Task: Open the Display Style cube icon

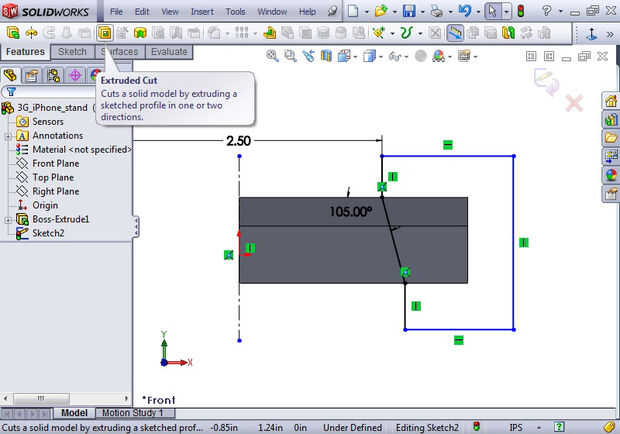Action: coord(369,56)
